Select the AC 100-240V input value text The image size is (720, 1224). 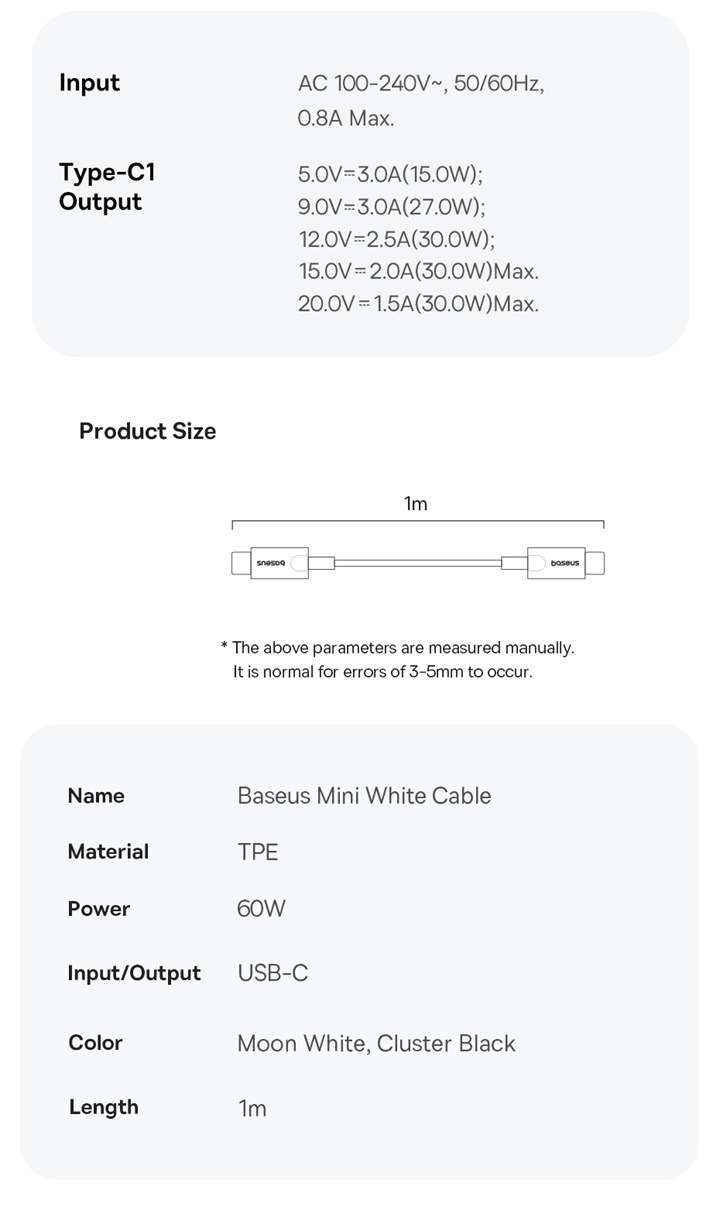click(x=421, y=101)
